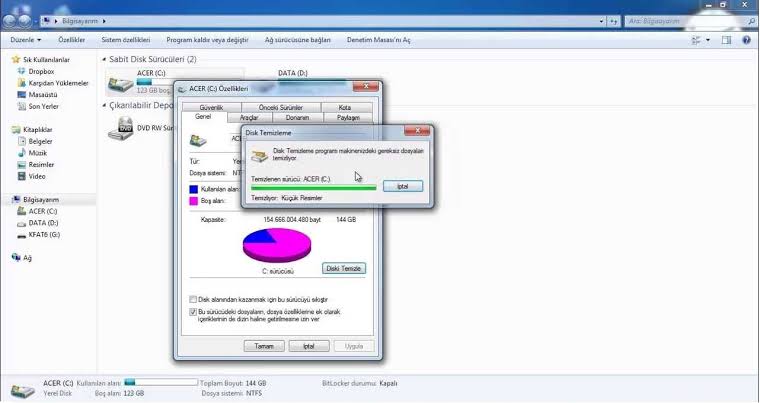Click Denetim Masası'nı Aç
The width and height of the screenshot is (760, 403).
(379, 40)
